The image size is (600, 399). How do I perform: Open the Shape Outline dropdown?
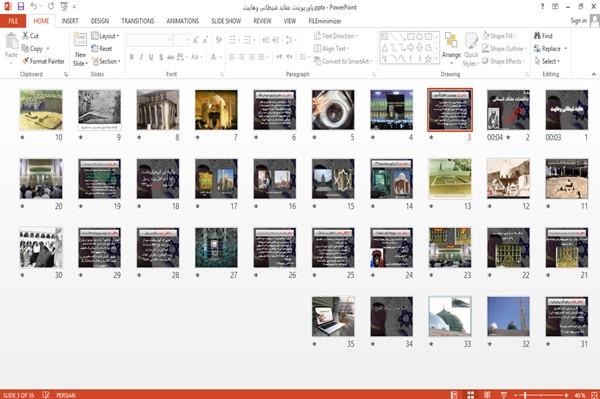point(504,49)
